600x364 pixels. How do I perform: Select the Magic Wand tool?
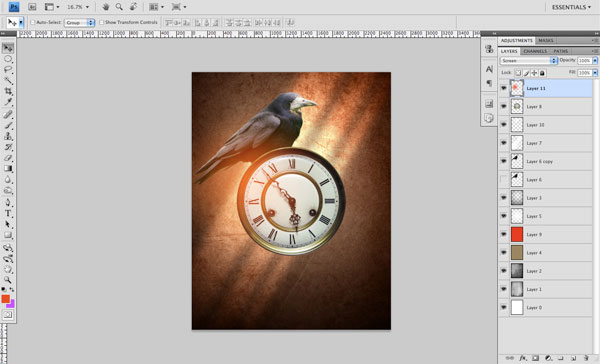(x=8, y=80)
